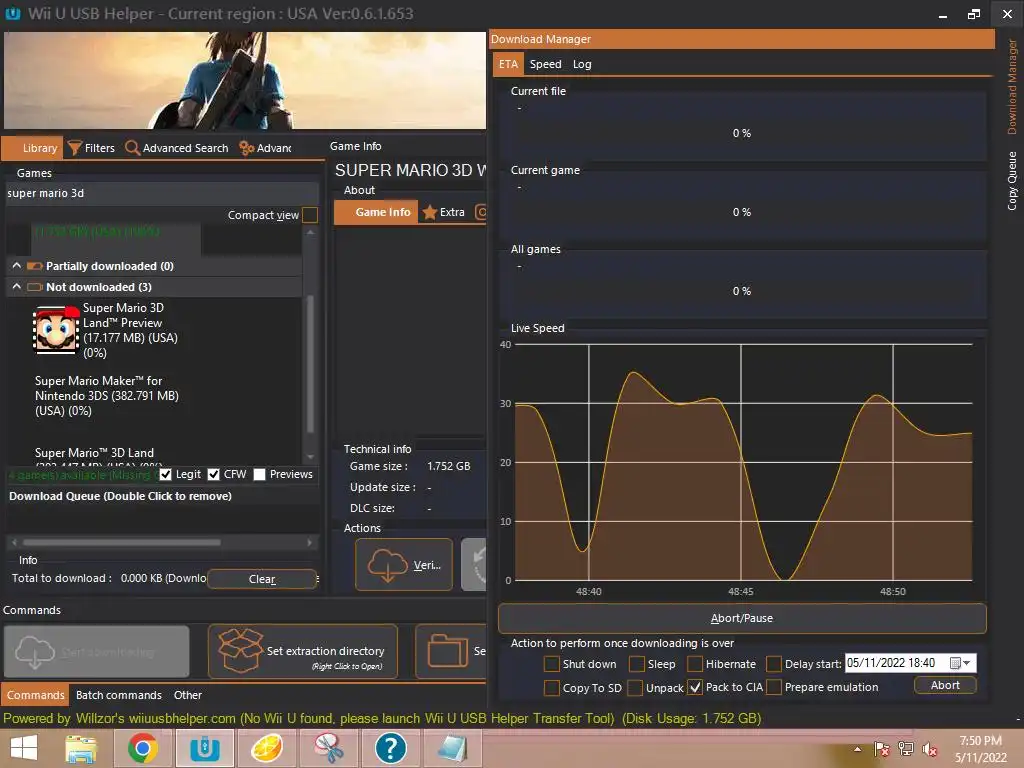Enable the Delay start checkbox

pos(774,664)
